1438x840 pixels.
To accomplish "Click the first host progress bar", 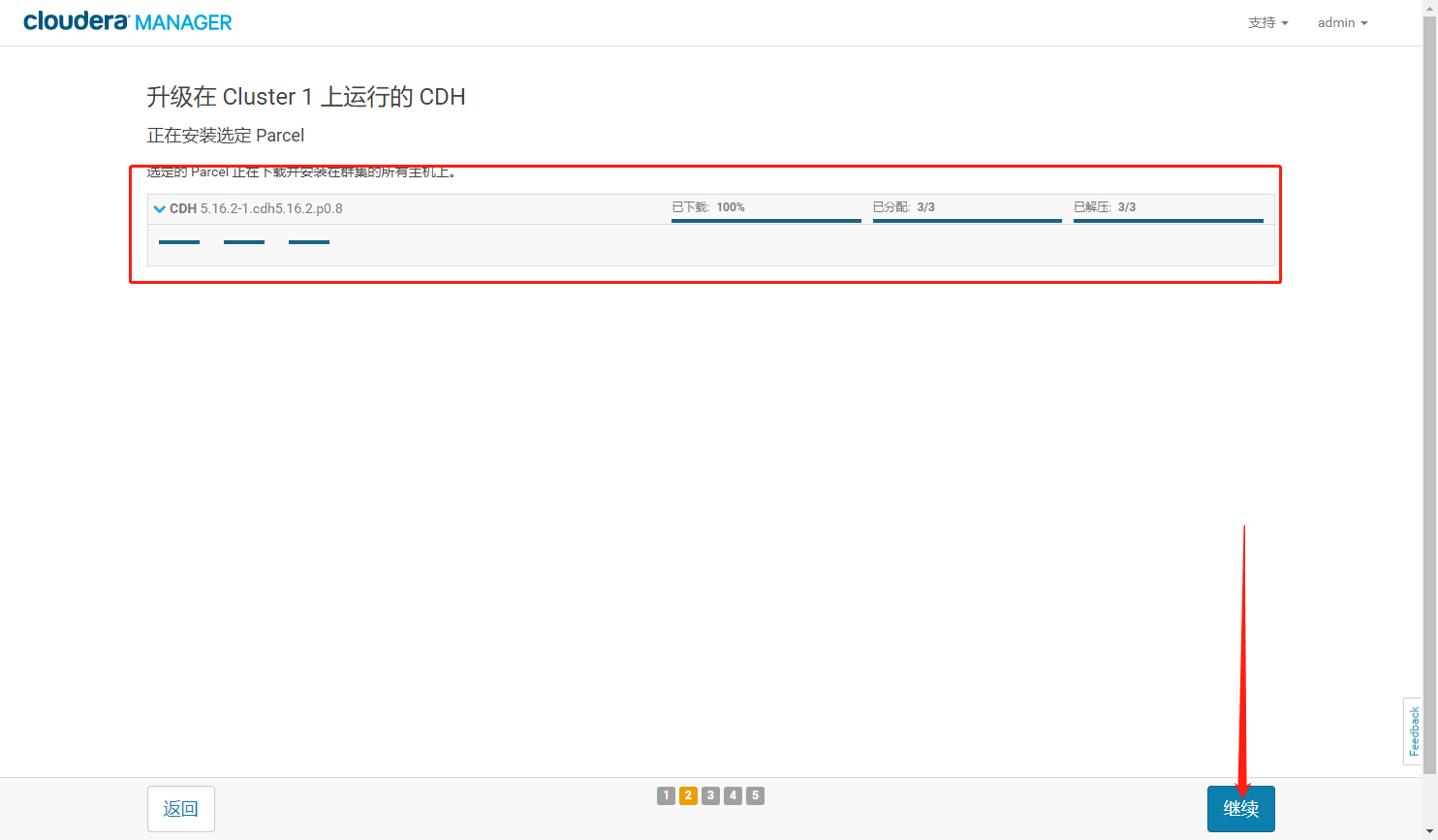I will tap(179, 242).
